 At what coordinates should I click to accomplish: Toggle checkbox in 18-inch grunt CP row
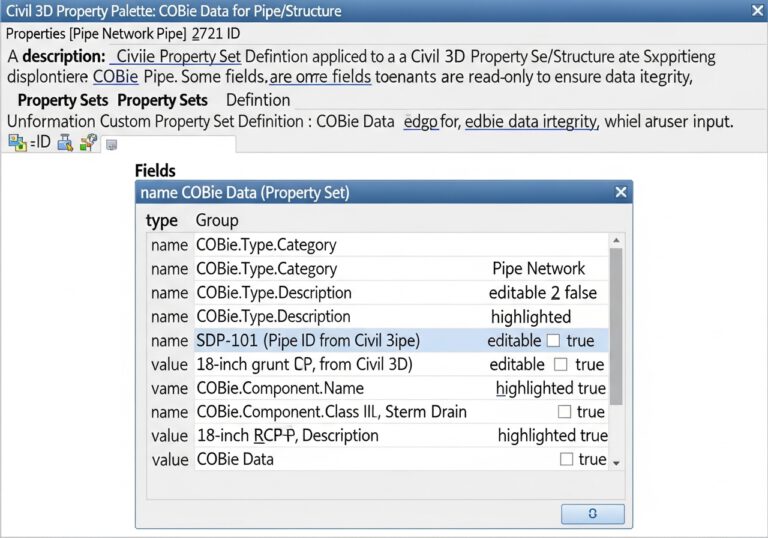[x=561, y=365]
